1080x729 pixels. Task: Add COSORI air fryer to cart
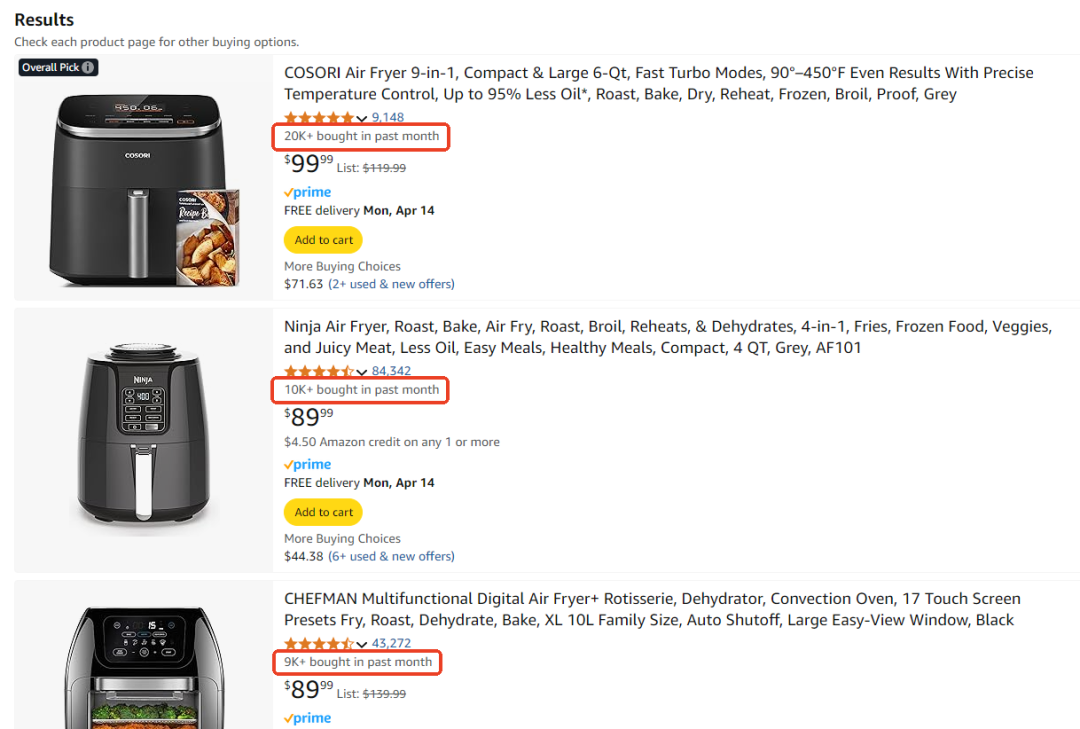[x=323, y=240]
